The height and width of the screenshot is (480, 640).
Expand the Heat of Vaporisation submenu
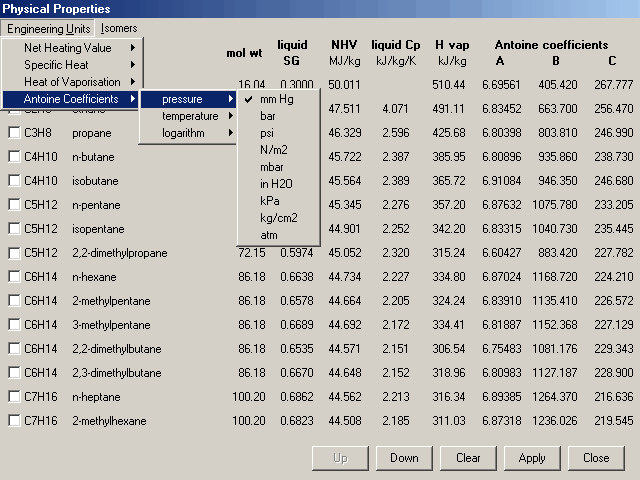click(x=74, y=82)
